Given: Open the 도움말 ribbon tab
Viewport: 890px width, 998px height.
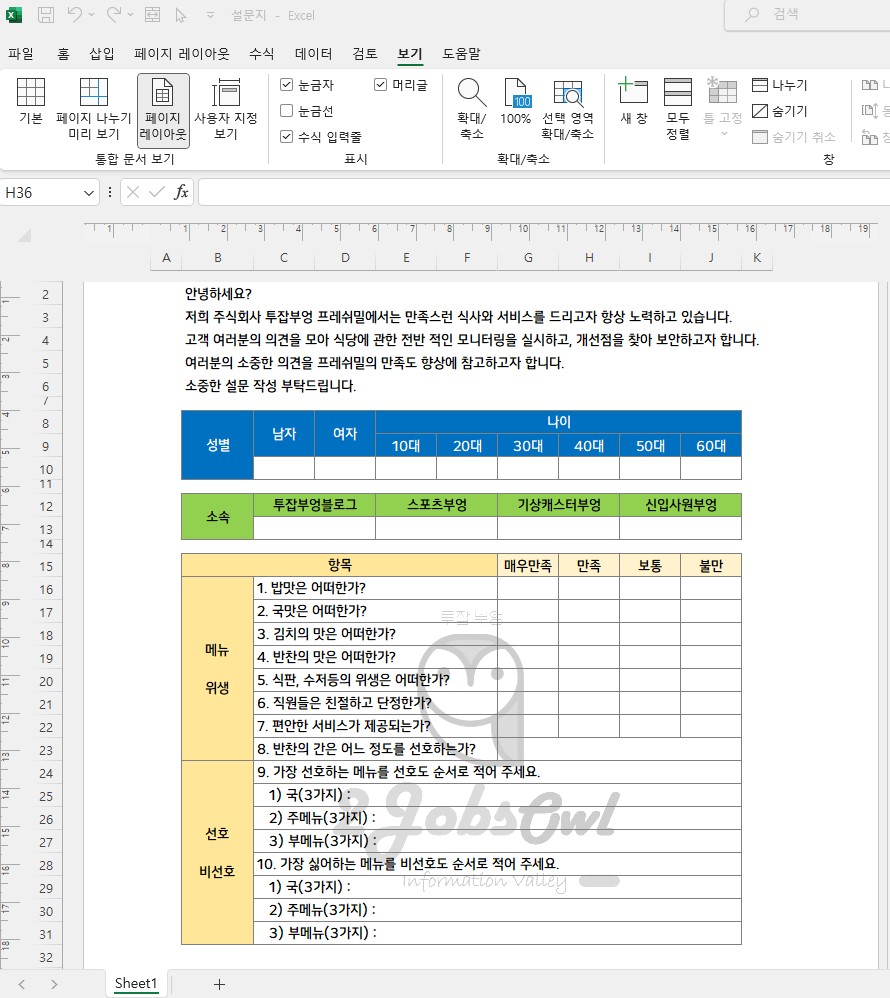Looking at the screenshot, I should pyautogui.click(x=462, y=53).
